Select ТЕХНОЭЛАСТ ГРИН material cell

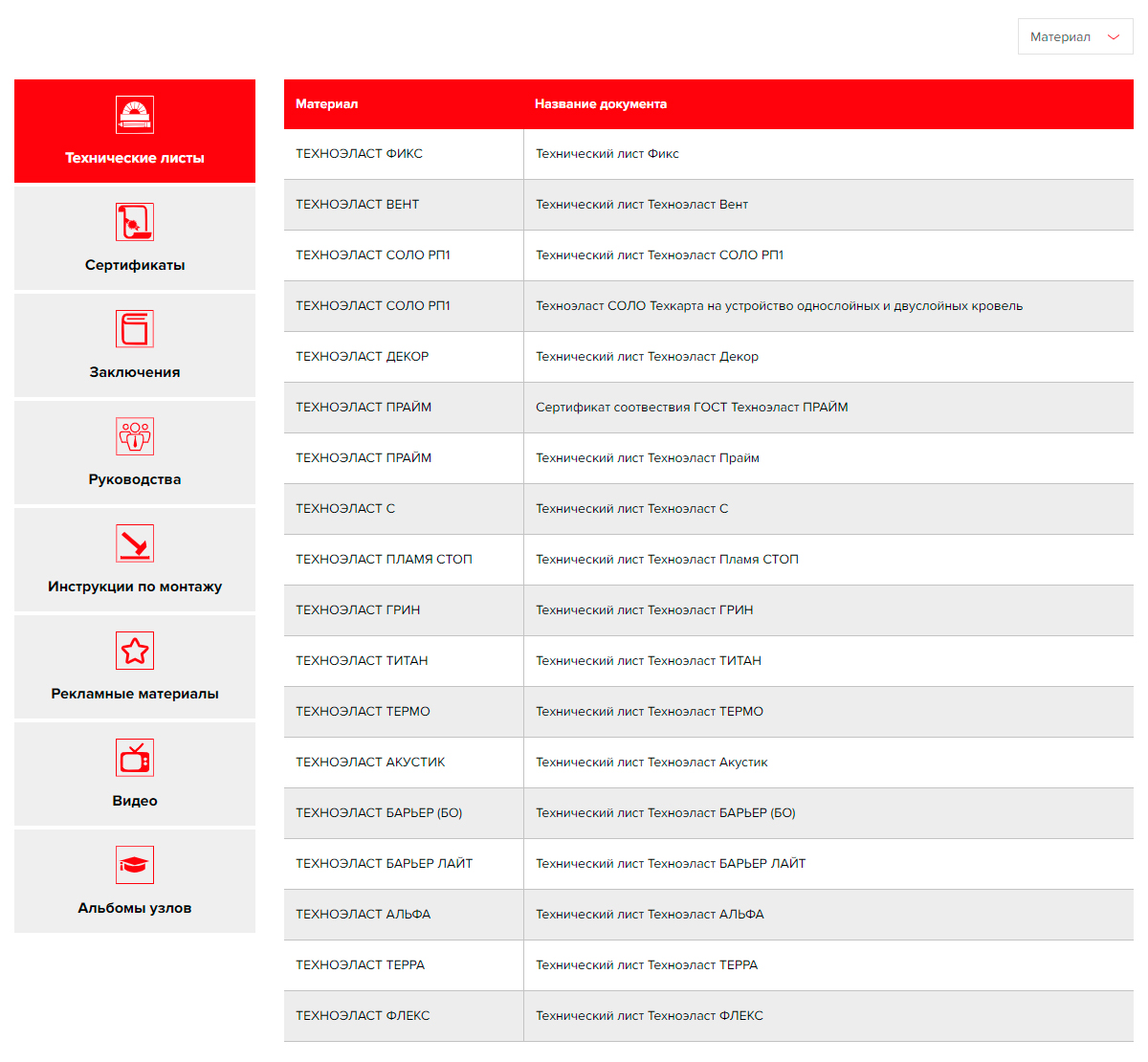pyautogui.click(x=404, y=610)
